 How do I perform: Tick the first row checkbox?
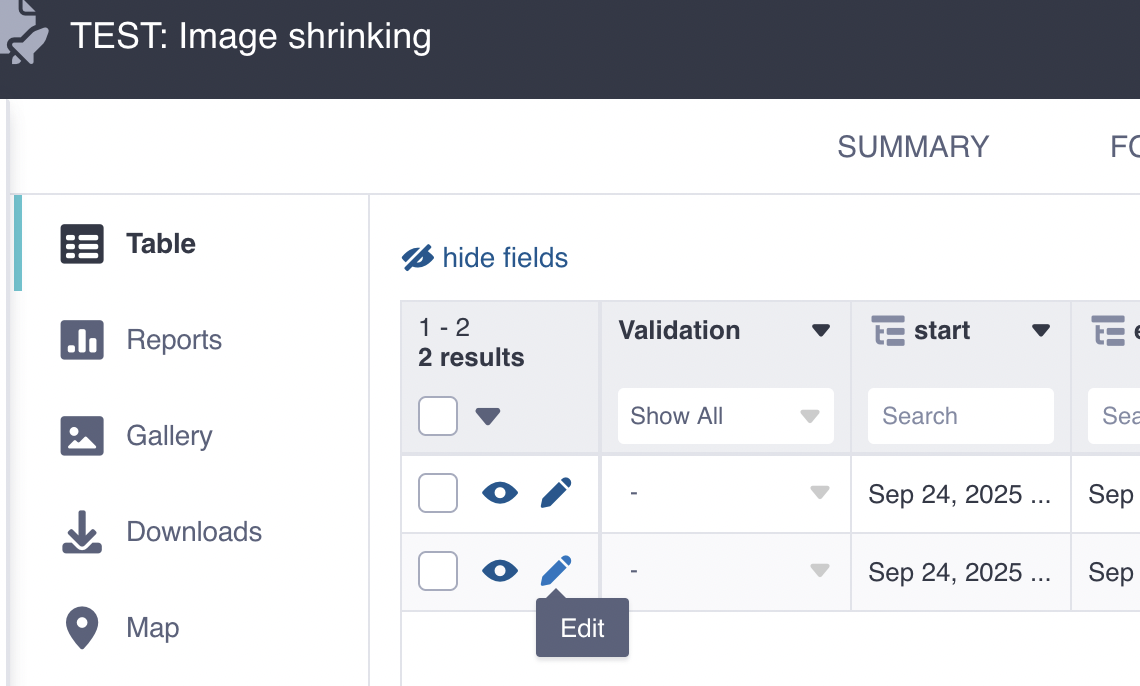click(438, 493)
